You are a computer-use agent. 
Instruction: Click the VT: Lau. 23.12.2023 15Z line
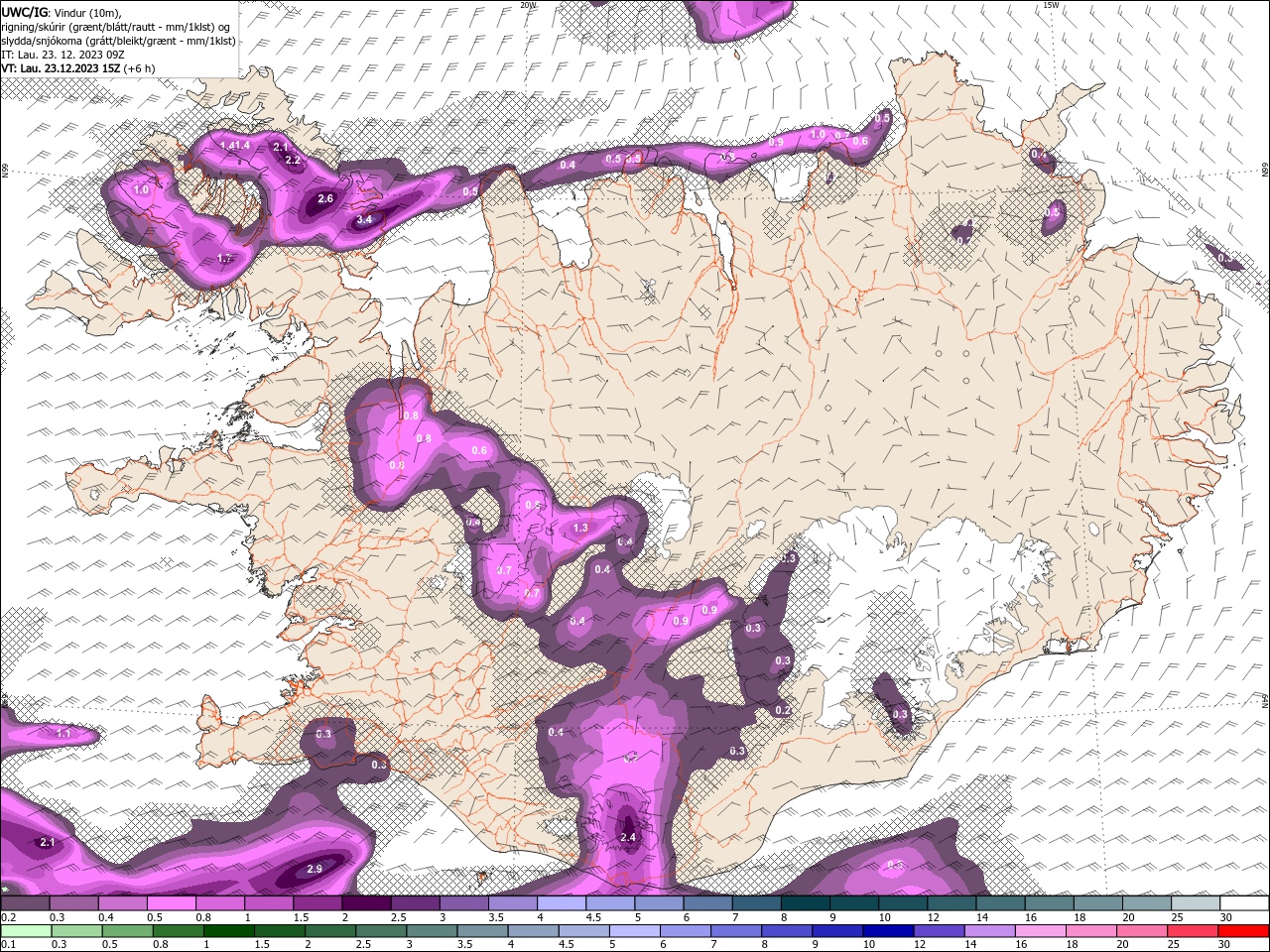[x=77, y=68]
